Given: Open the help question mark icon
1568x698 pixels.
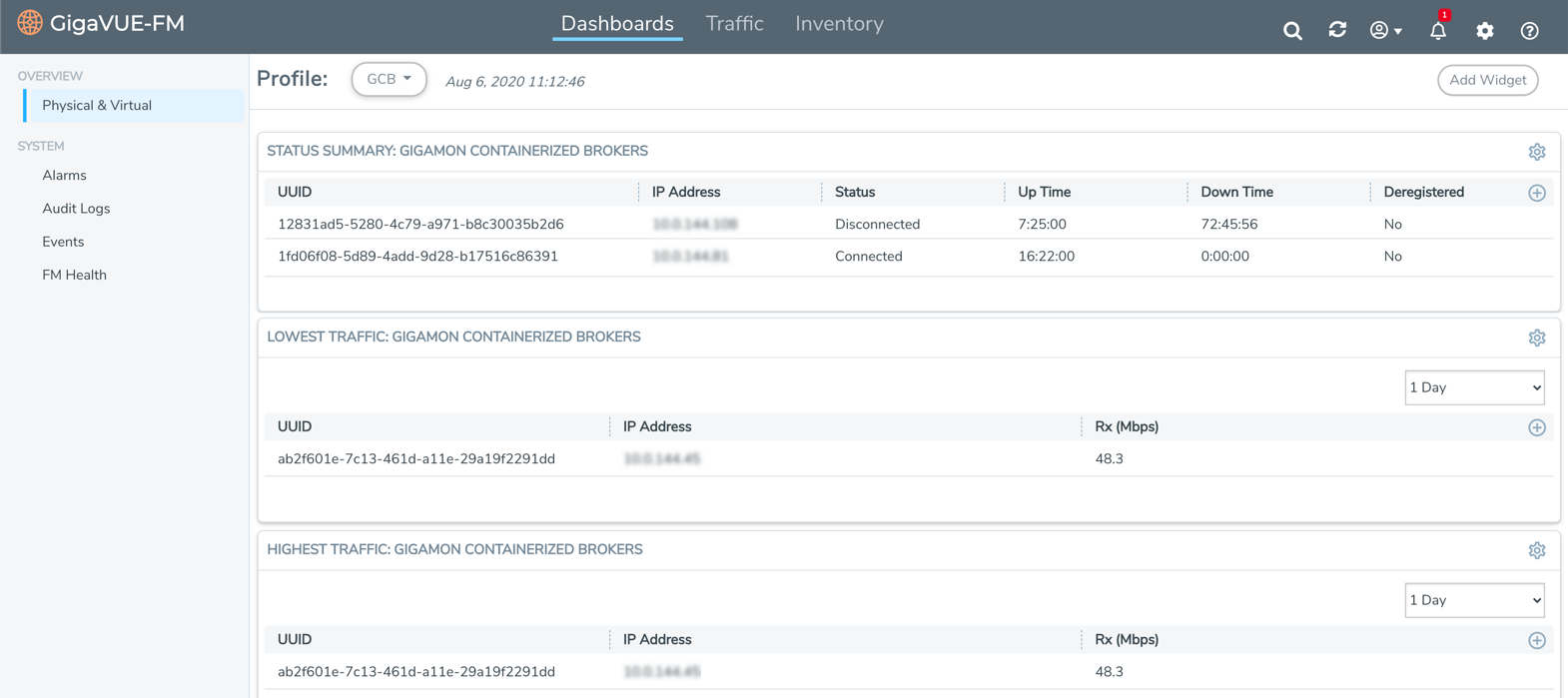Looking at the screenshot, I should coord(1529,31).
